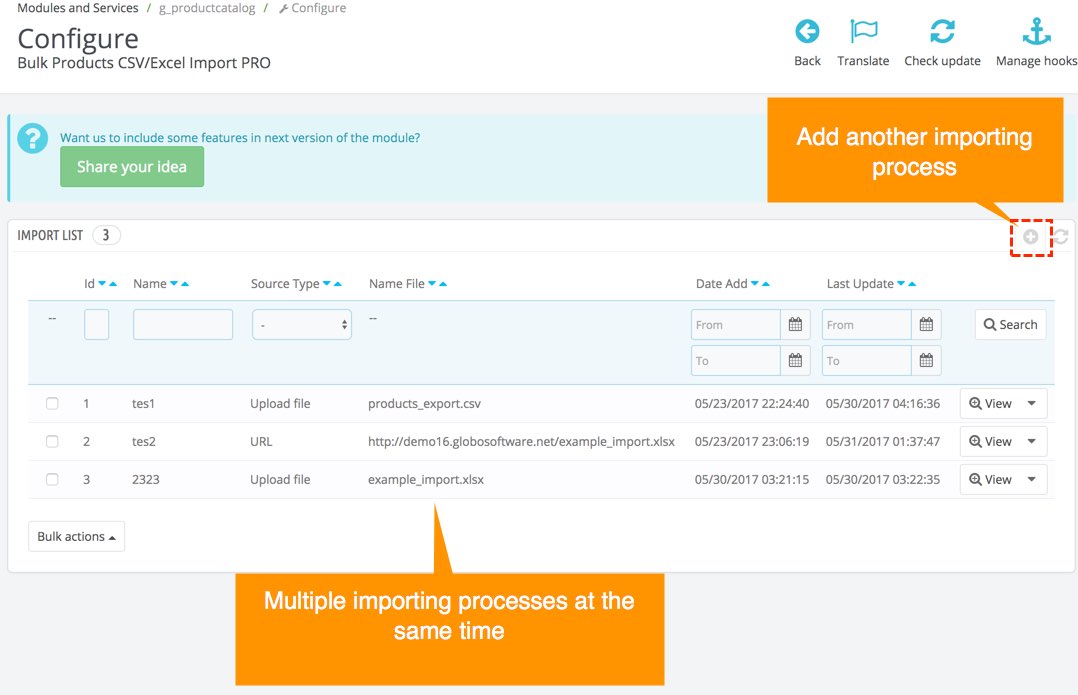Viewport: 1078px width, 695px height.
Task: Click the Check update refresh icon
Action: 942,32
